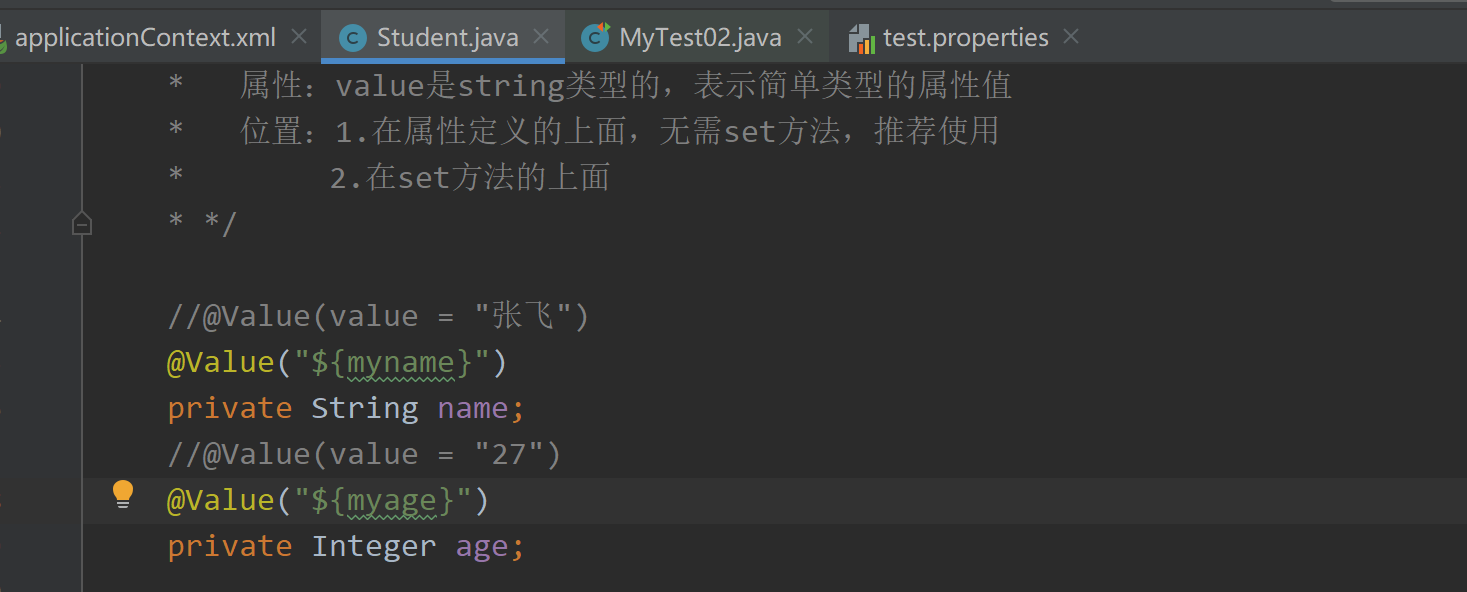Switch to the applicationContext.xml tab

(145, 38)
